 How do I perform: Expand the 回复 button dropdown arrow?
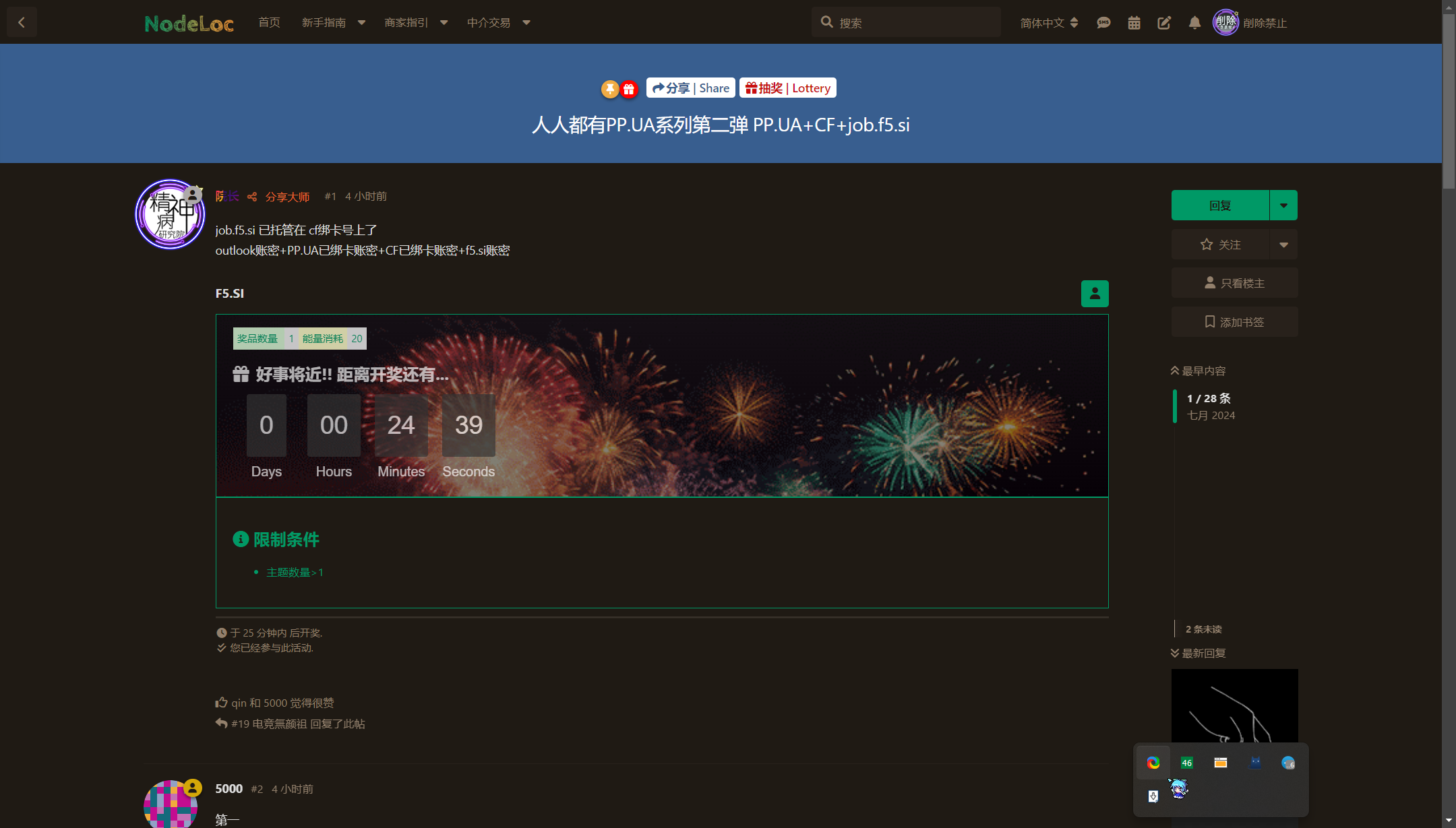click(x=1283, y=205)
